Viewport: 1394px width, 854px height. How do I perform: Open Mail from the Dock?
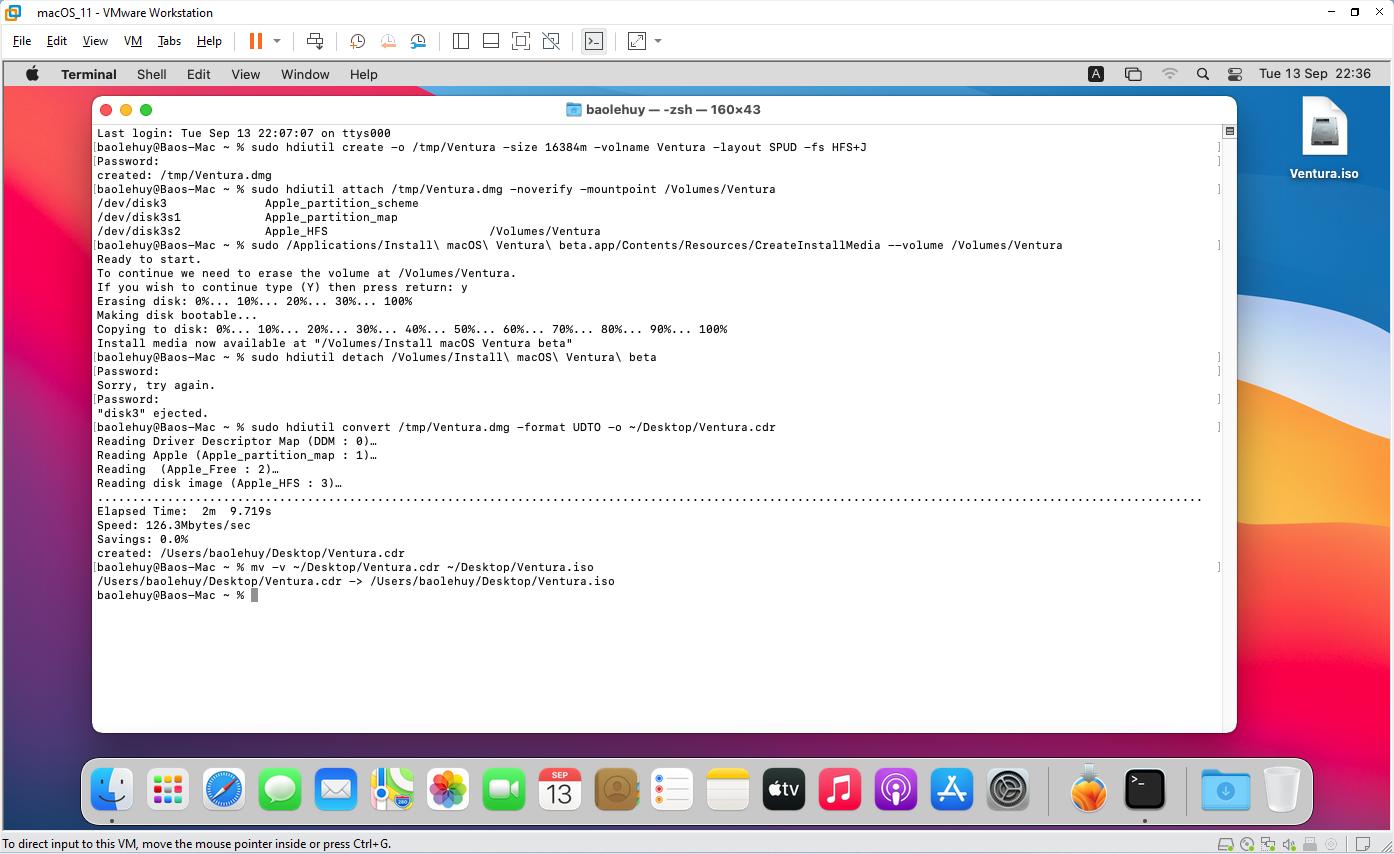click(x=336, y=791)
